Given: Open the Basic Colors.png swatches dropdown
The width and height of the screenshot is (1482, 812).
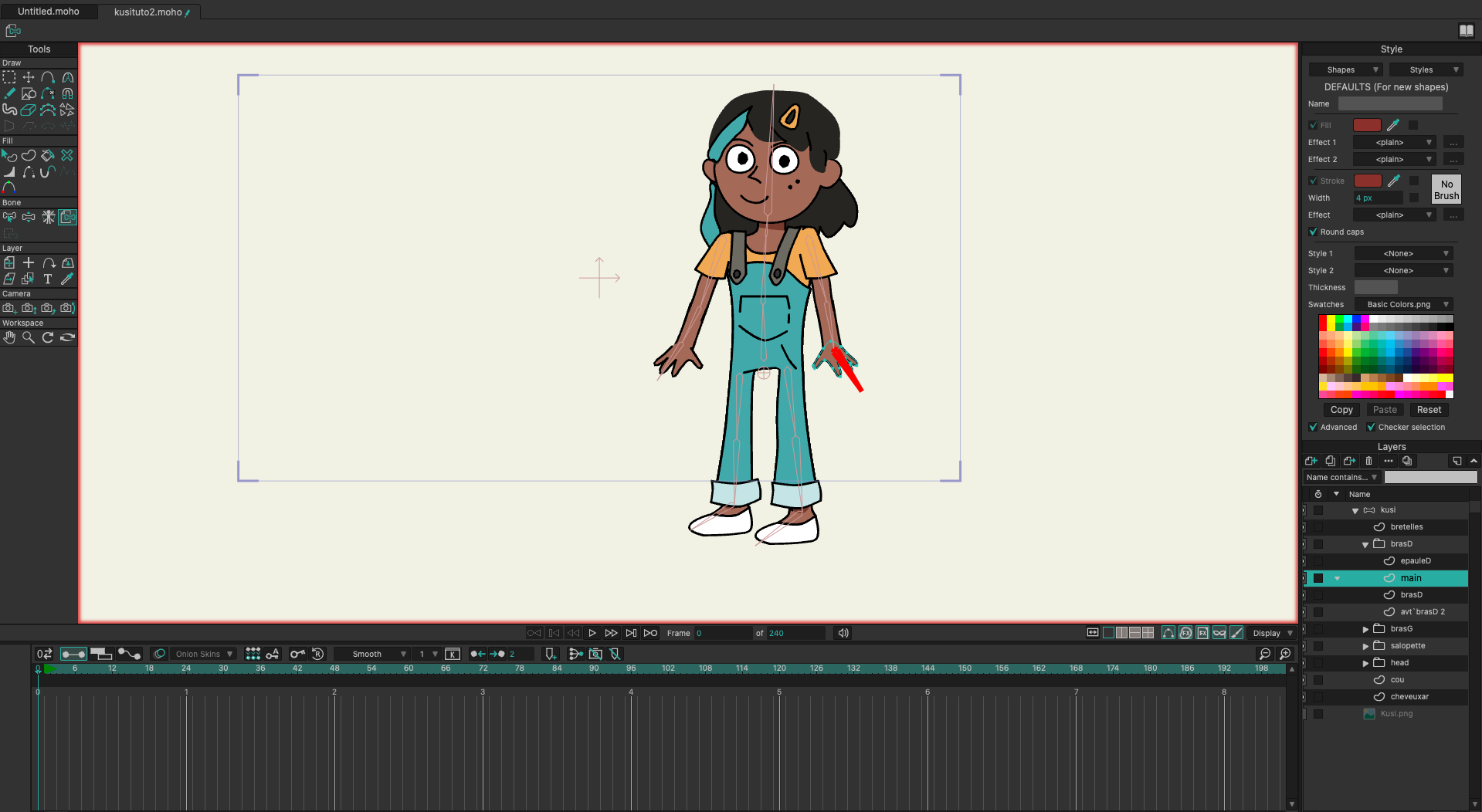Looking at the screenshot, I should (1404, 304).
